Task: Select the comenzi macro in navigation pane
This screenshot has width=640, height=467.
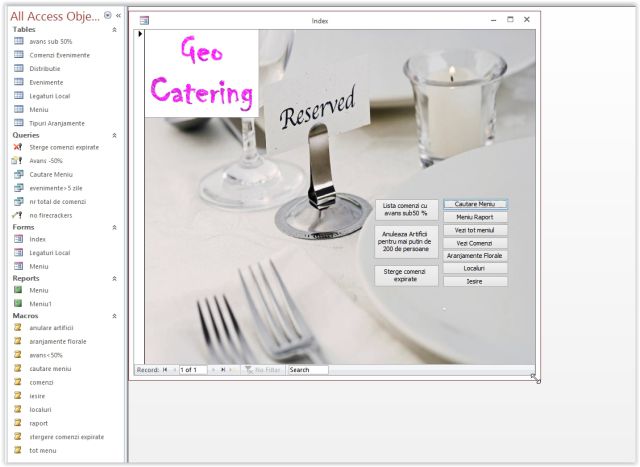Action: pos(41,382)
